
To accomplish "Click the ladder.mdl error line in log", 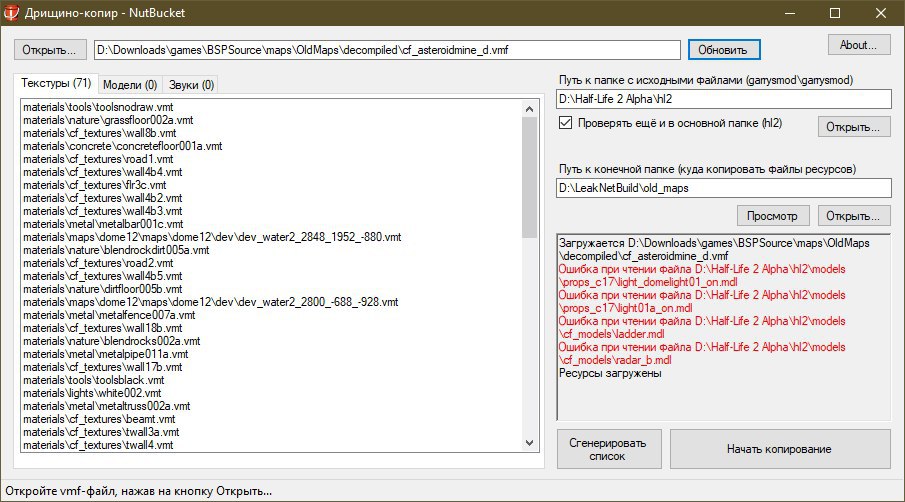I will pyautogui.click(x=702, y=327).
